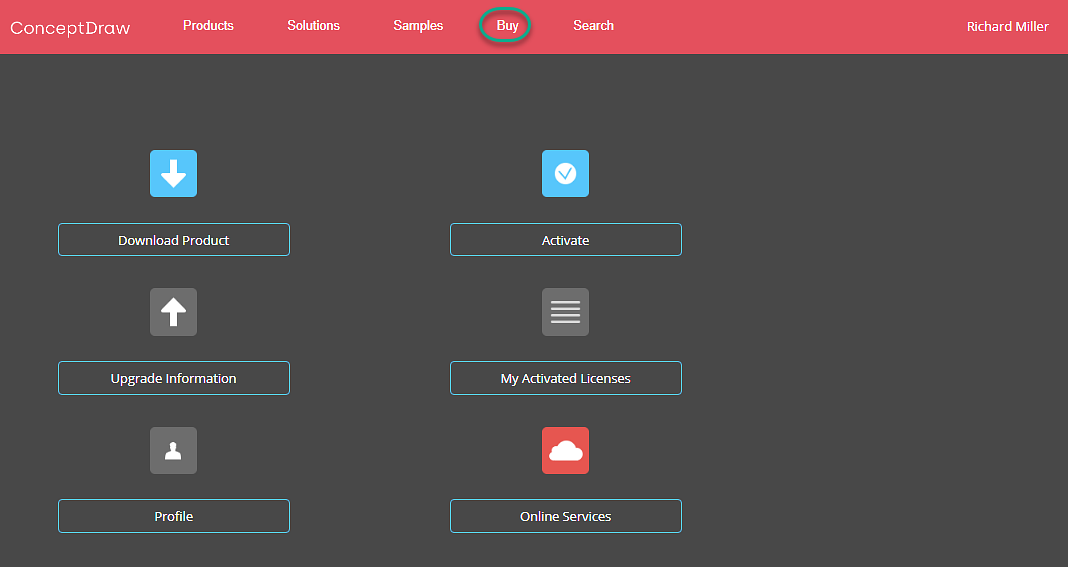This screenshot has height=567, width=1068.
Task: Click the red Online Services cloud icon
Action: (565, 450)
